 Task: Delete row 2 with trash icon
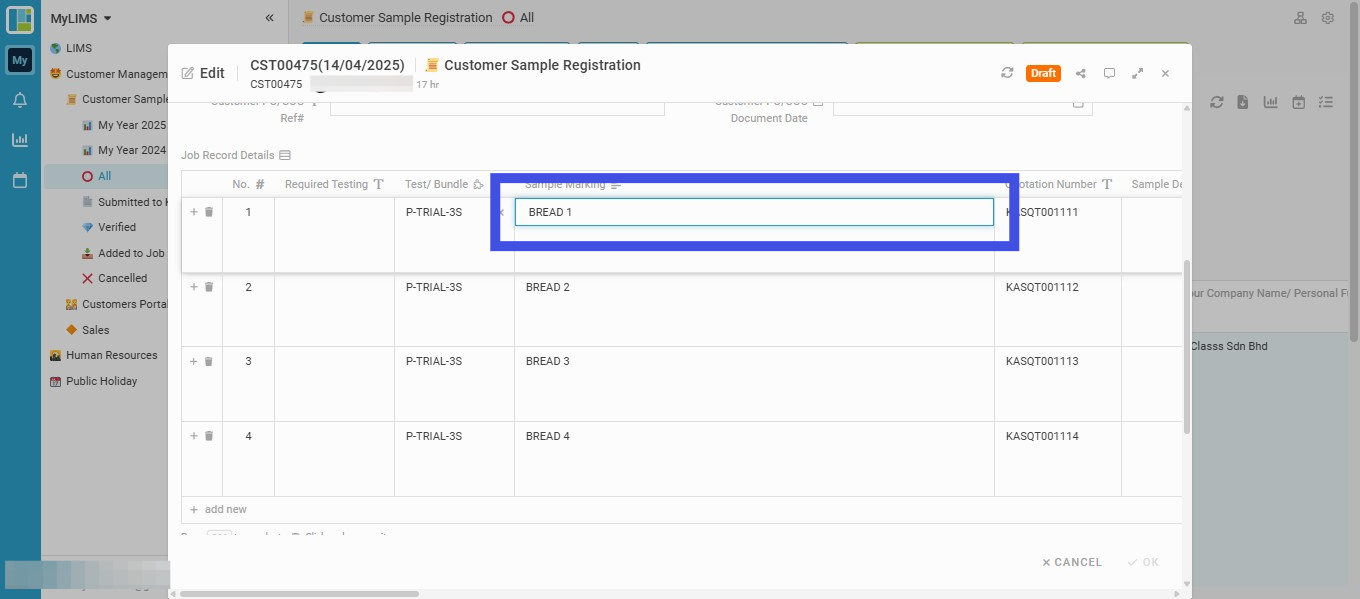(x=209, y=287)
